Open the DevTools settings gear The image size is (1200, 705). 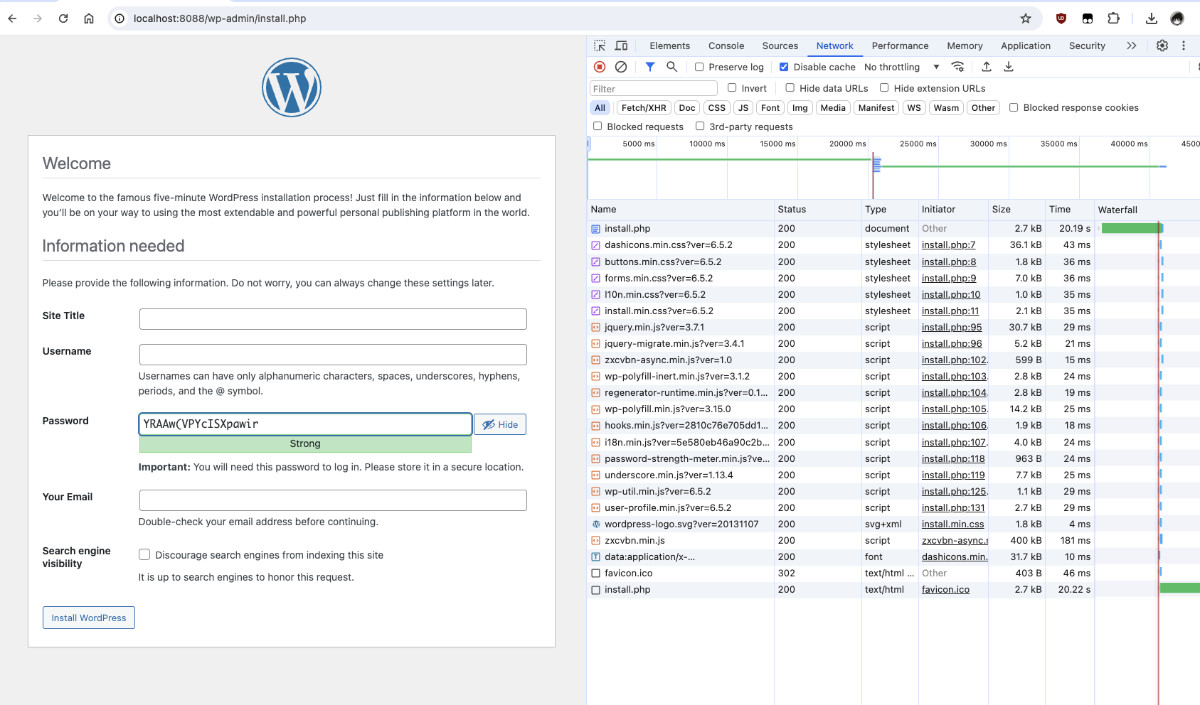click(x=1162, y=46)
